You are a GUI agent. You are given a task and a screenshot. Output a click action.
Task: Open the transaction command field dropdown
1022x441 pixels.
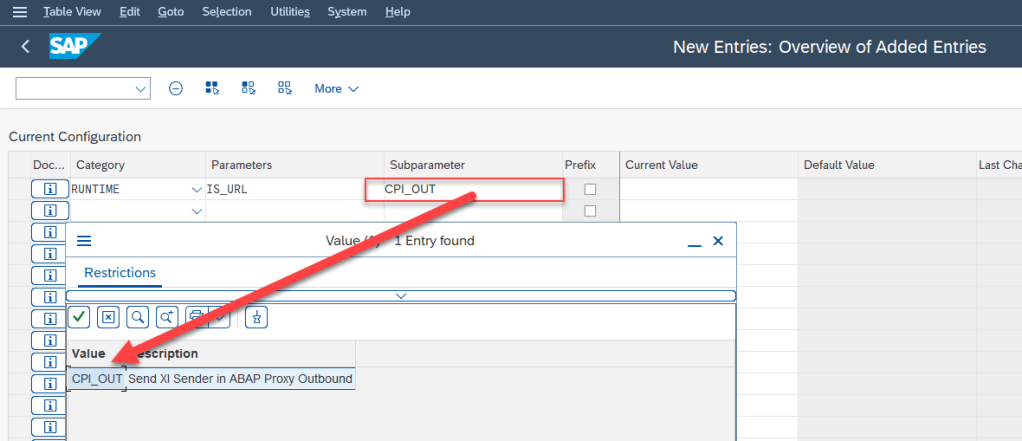[x=140, y=89]
